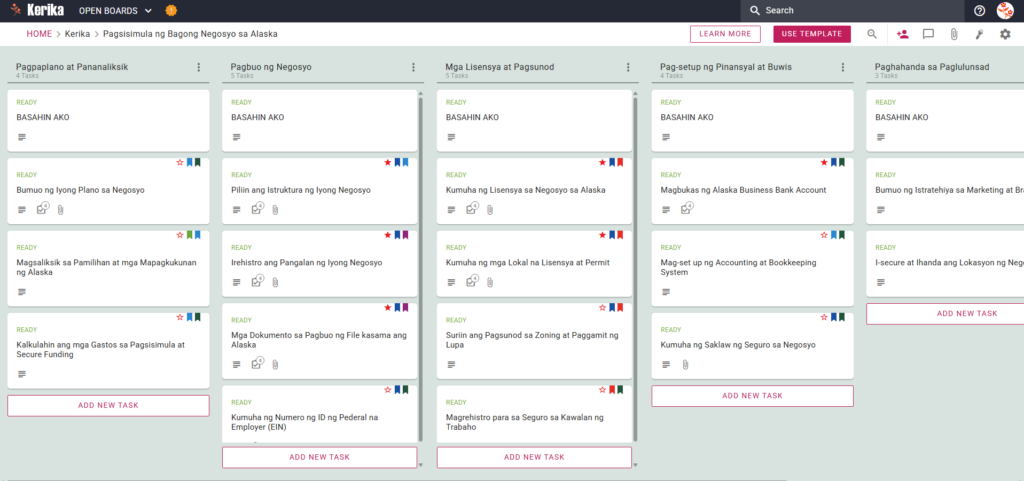
Task: Open the board settings gear icon
Action: (x=1005, y=34)
